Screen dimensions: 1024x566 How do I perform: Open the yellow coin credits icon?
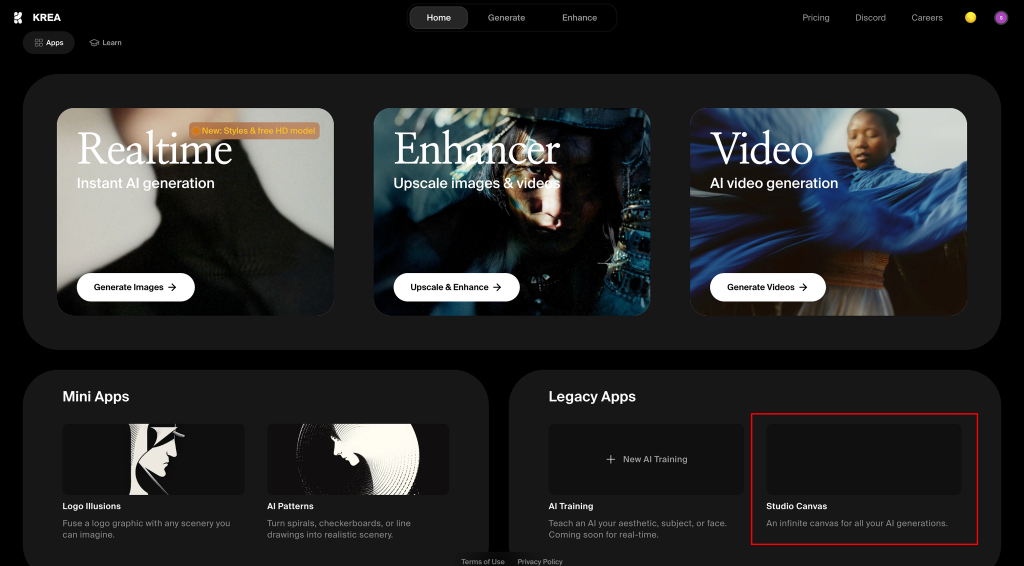pos(970,18)
